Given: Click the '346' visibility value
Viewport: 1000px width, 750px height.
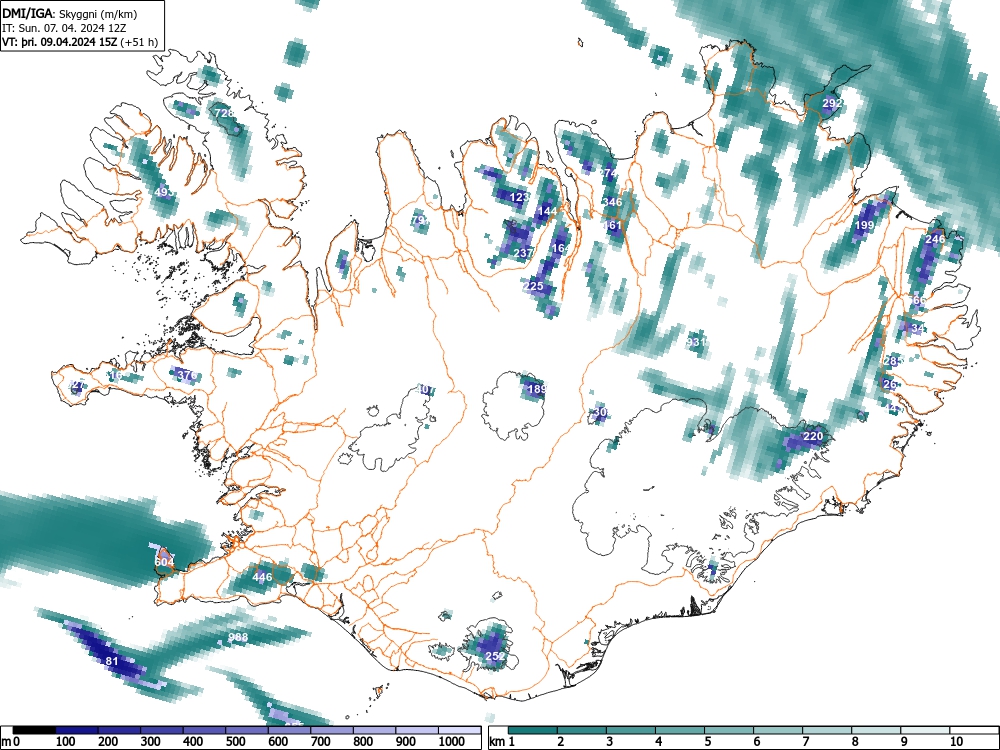Looking at the screenshot, I should (612, 202).
